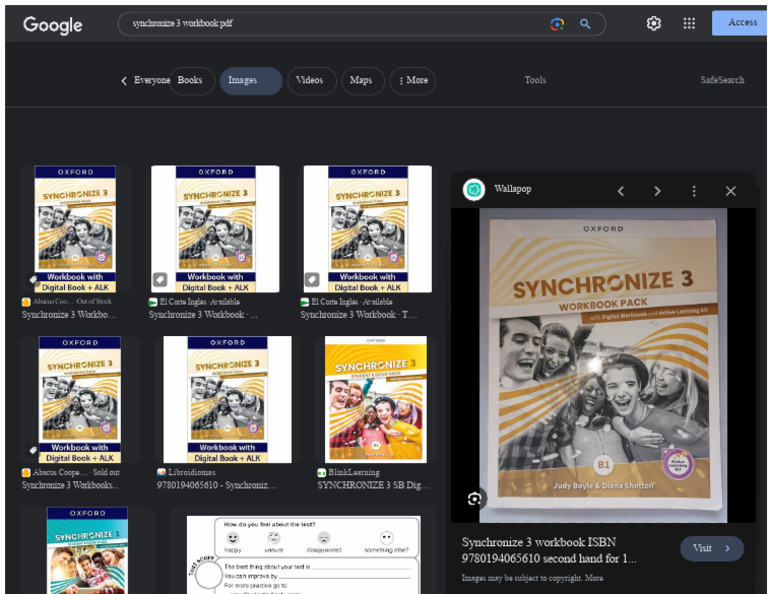Click 'Synchronize 3 Workbo…' title under first result

point(70,315)
